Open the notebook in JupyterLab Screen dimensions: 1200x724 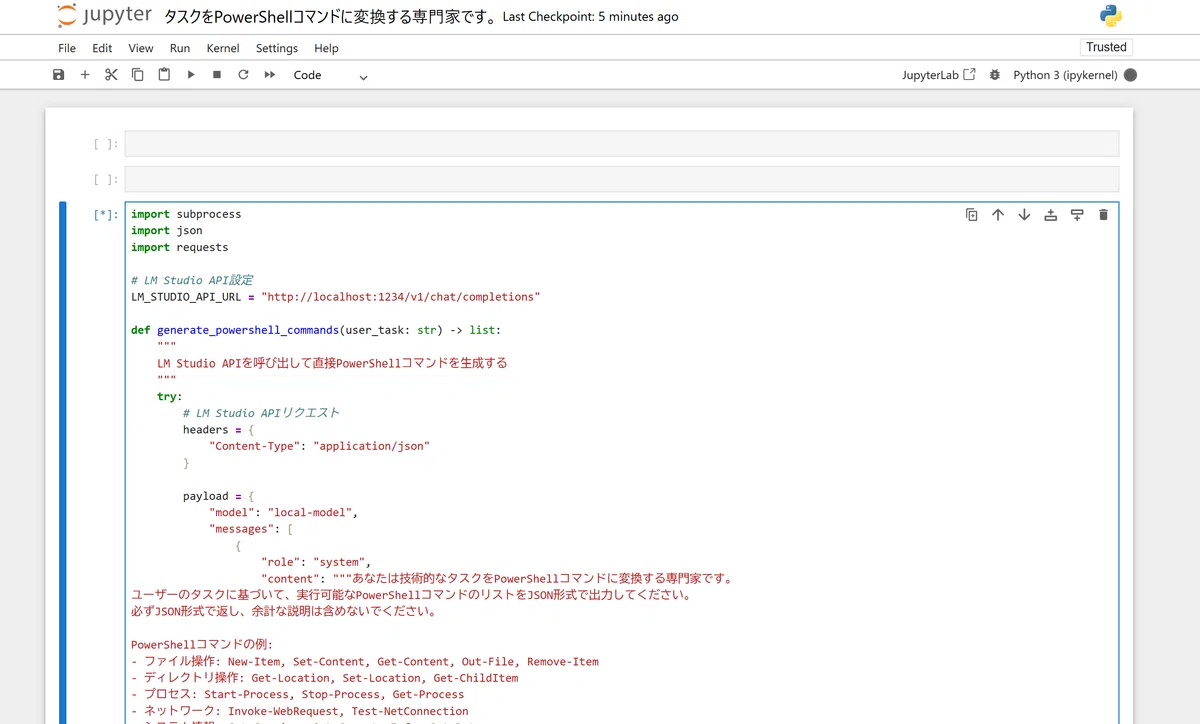click(x=939, y=75)
